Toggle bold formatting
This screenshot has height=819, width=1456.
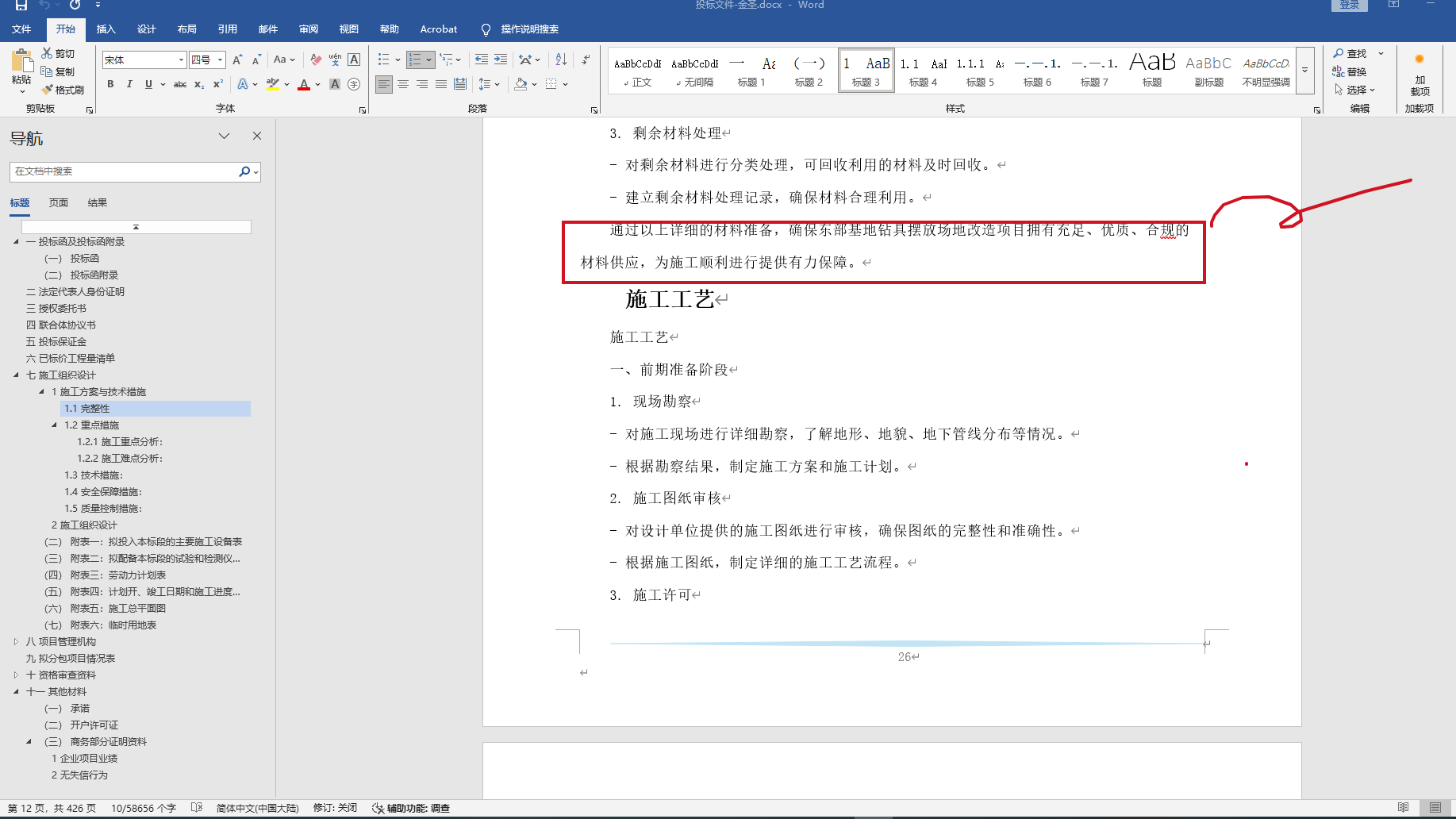[x=110, y=84]
